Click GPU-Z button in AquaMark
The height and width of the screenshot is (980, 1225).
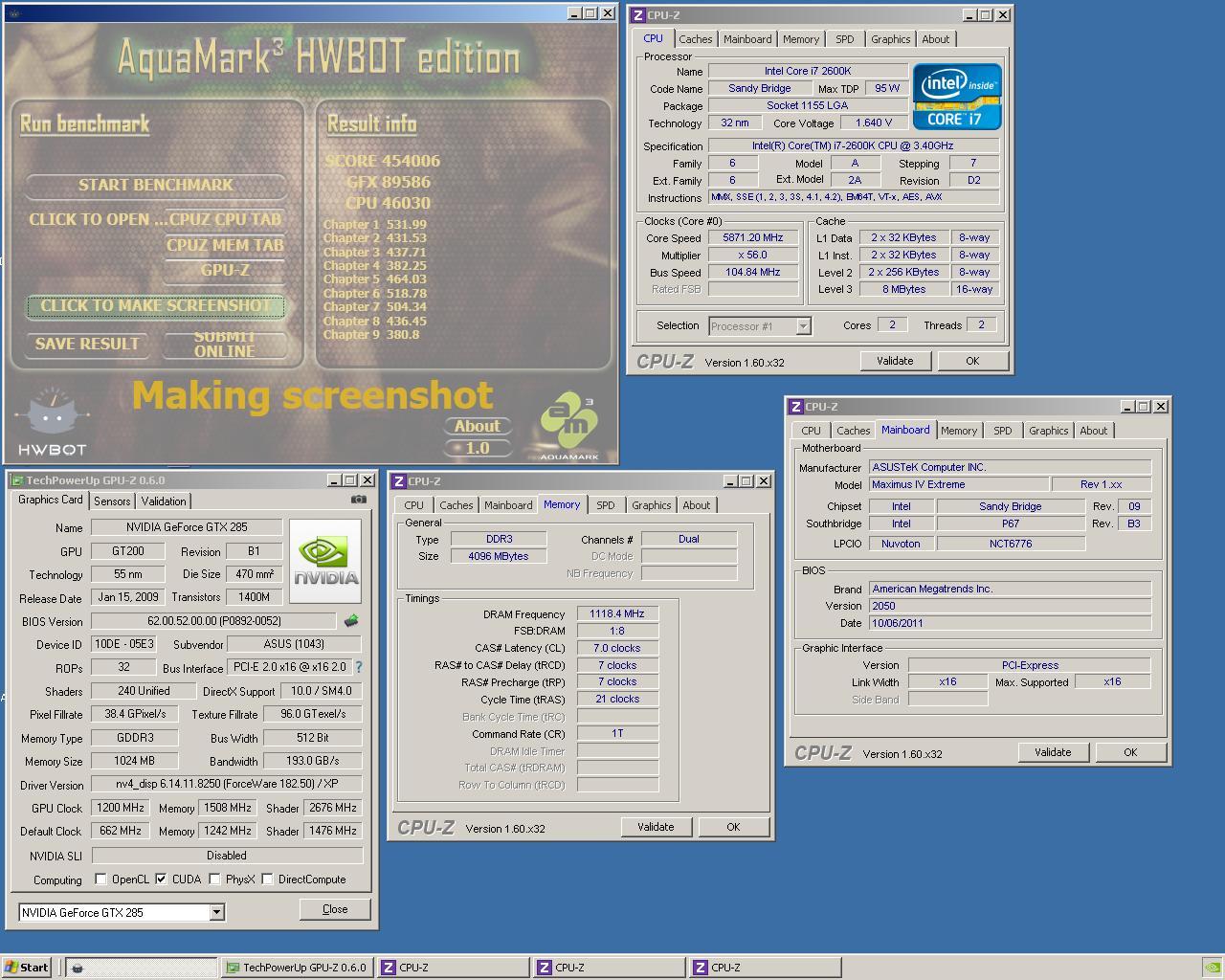pos(226,271)
